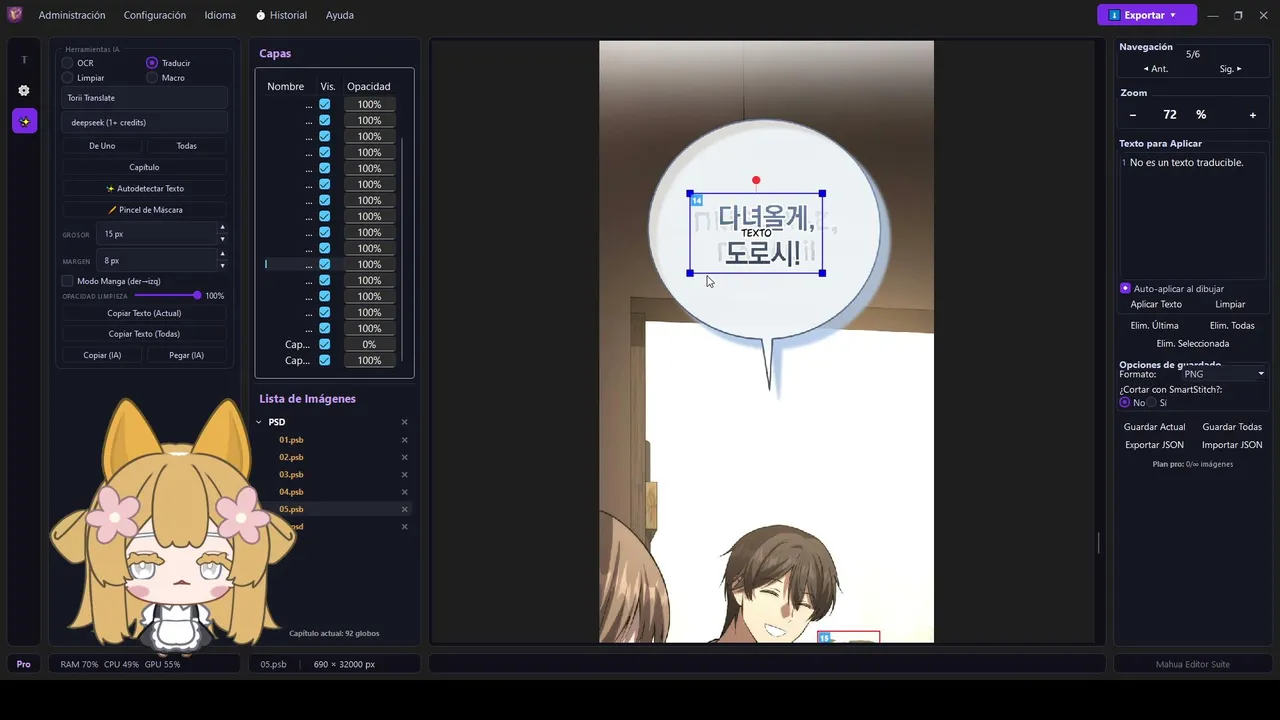This screenshot has height=720, width=1280.
Task: Open the Administración menu
Action: point(72,15)
